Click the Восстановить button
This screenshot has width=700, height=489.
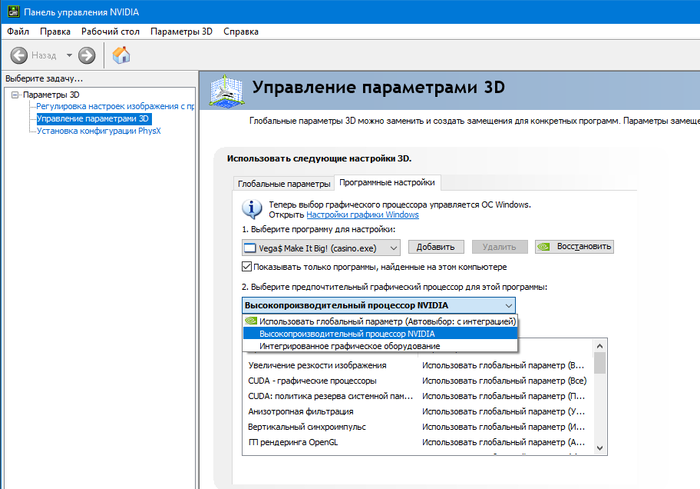(574, 247)
